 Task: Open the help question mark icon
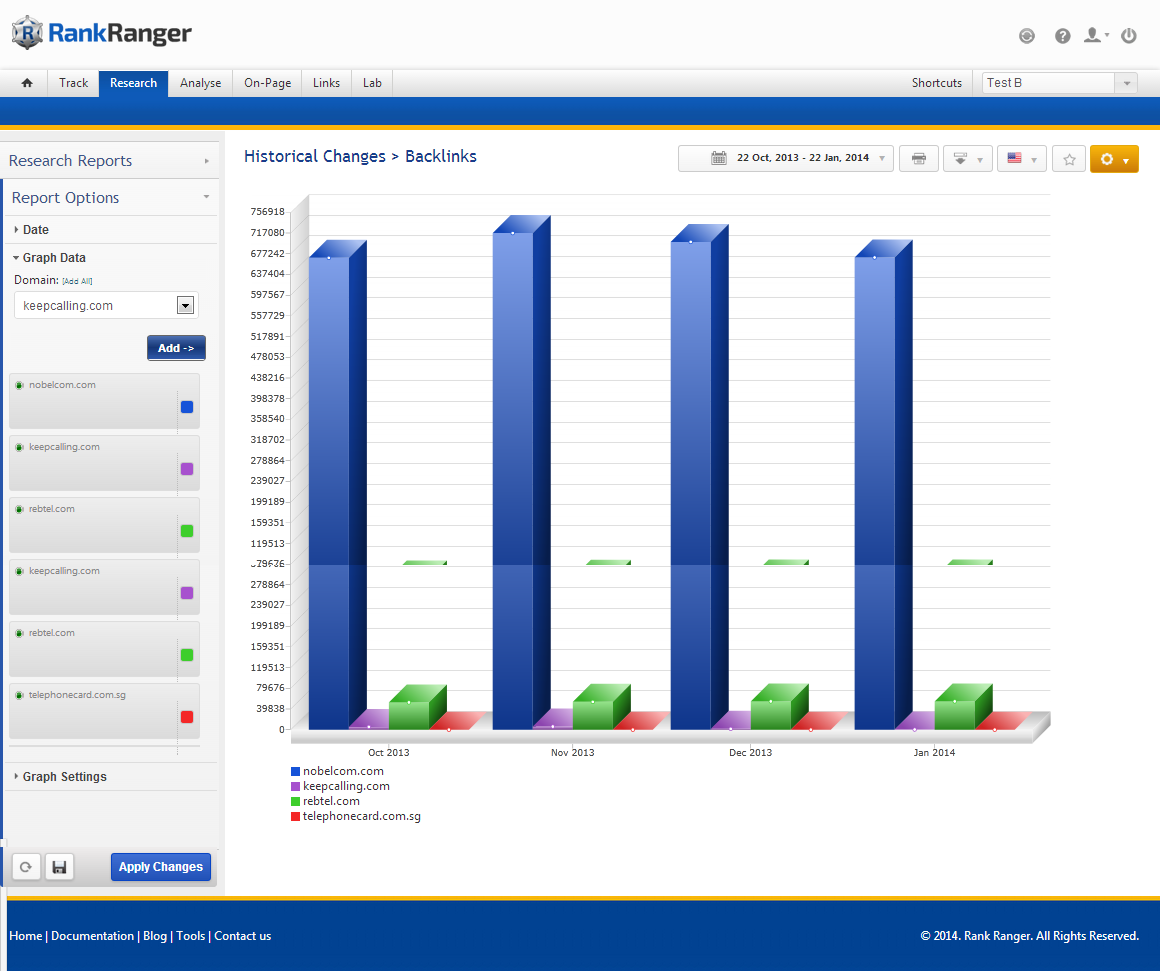tap(1062, 36)
